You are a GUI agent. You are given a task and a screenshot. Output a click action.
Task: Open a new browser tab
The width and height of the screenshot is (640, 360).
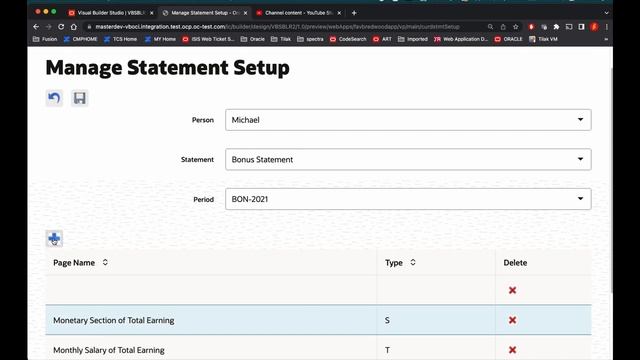click(354, 13)
